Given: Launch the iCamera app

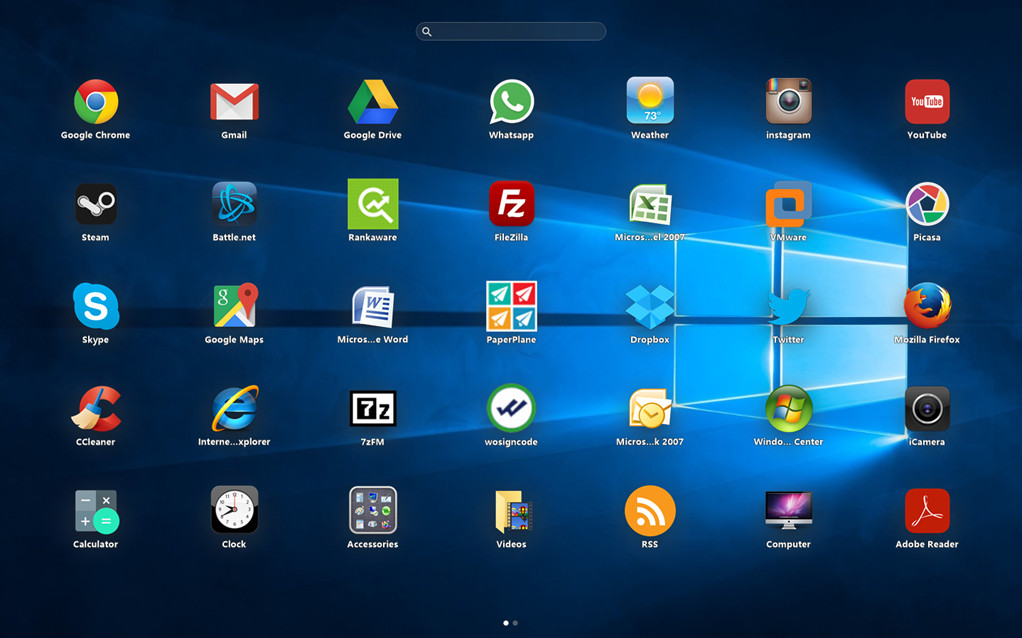Looking at the screenshot, I should pyautogui.click(x=927, y=409).
